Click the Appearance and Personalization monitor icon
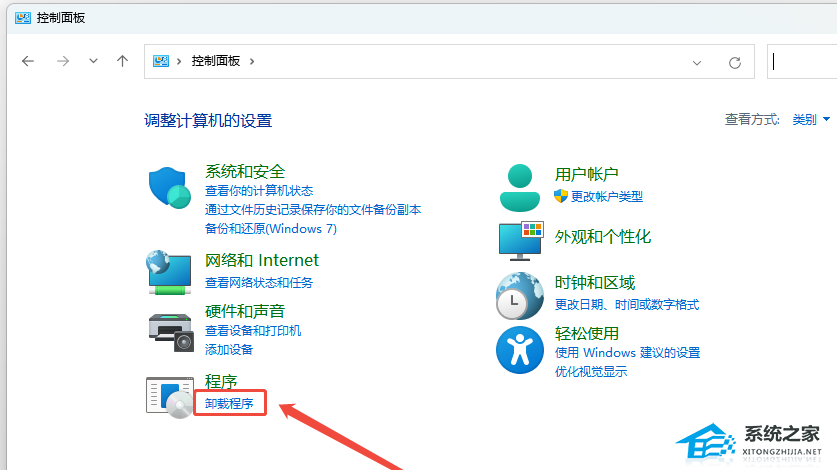 [521, 241]
